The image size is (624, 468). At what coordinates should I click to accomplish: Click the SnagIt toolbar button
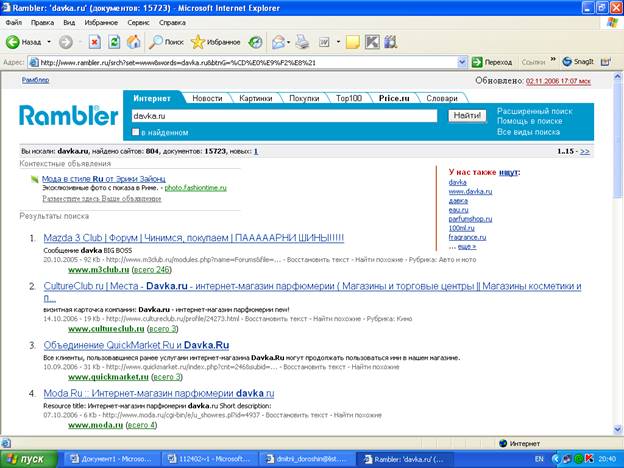578,62
